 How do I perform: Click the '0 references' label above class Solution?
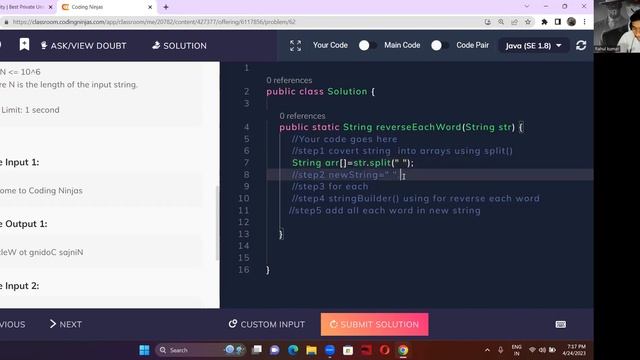289,80
